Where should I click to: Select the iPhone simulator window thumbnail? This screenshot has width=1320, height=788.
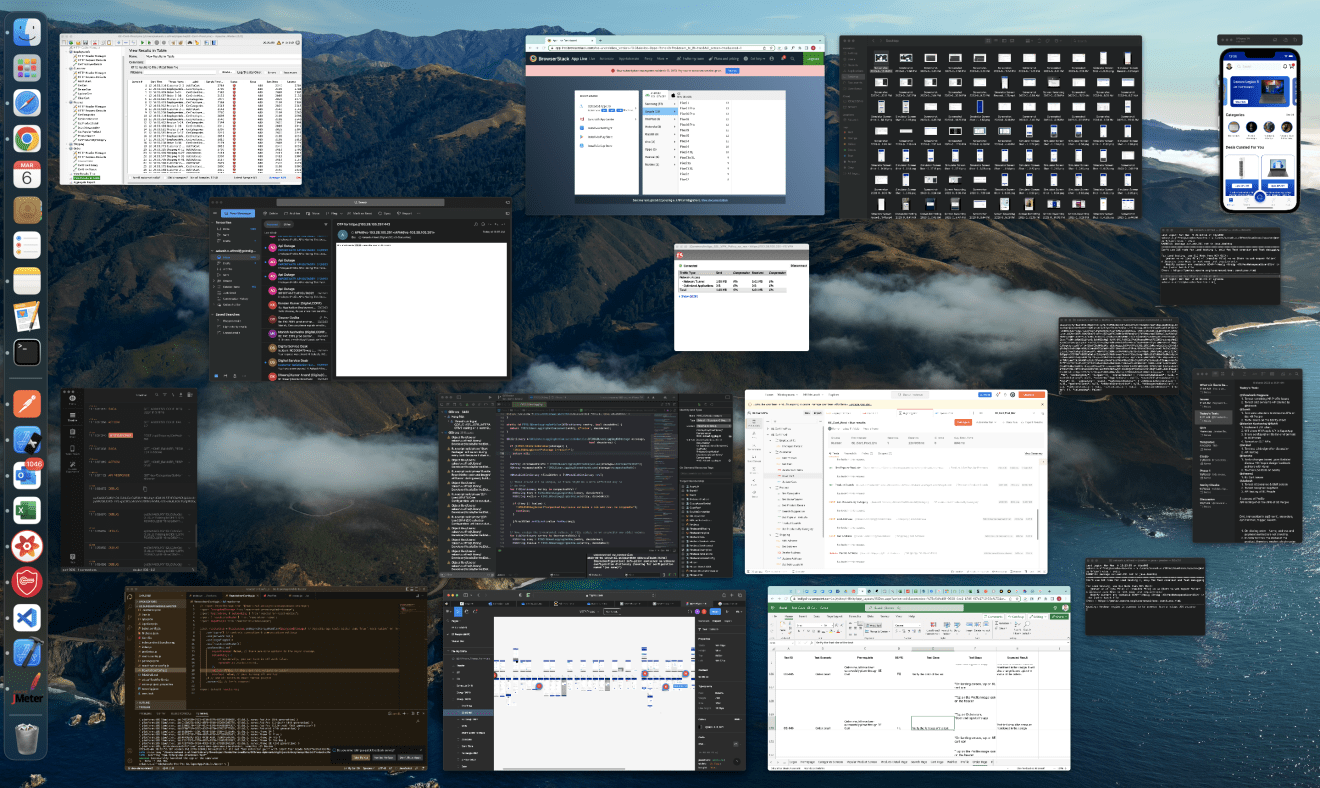tap(1259, 127)
